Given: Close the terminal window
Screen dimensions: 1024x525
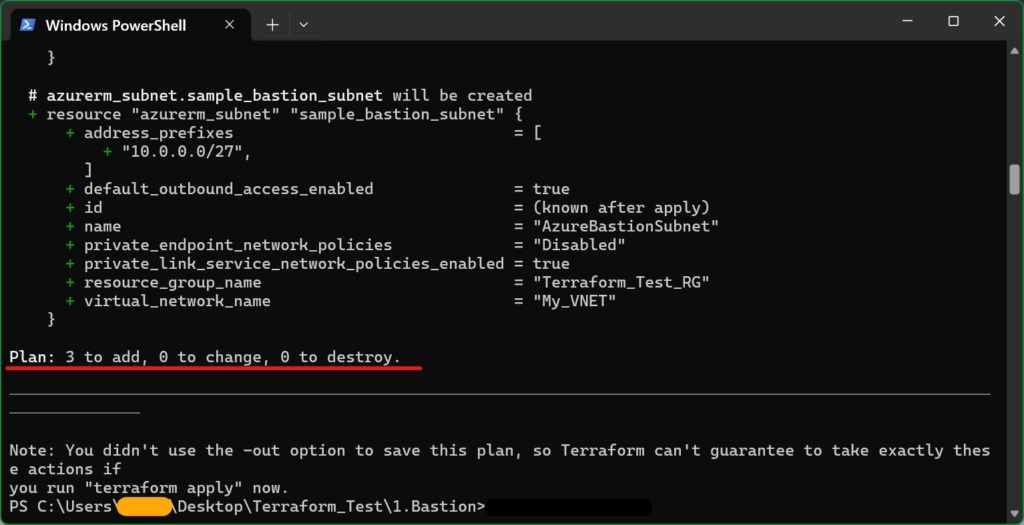Looking at the screenshot, I should [999, 22].
